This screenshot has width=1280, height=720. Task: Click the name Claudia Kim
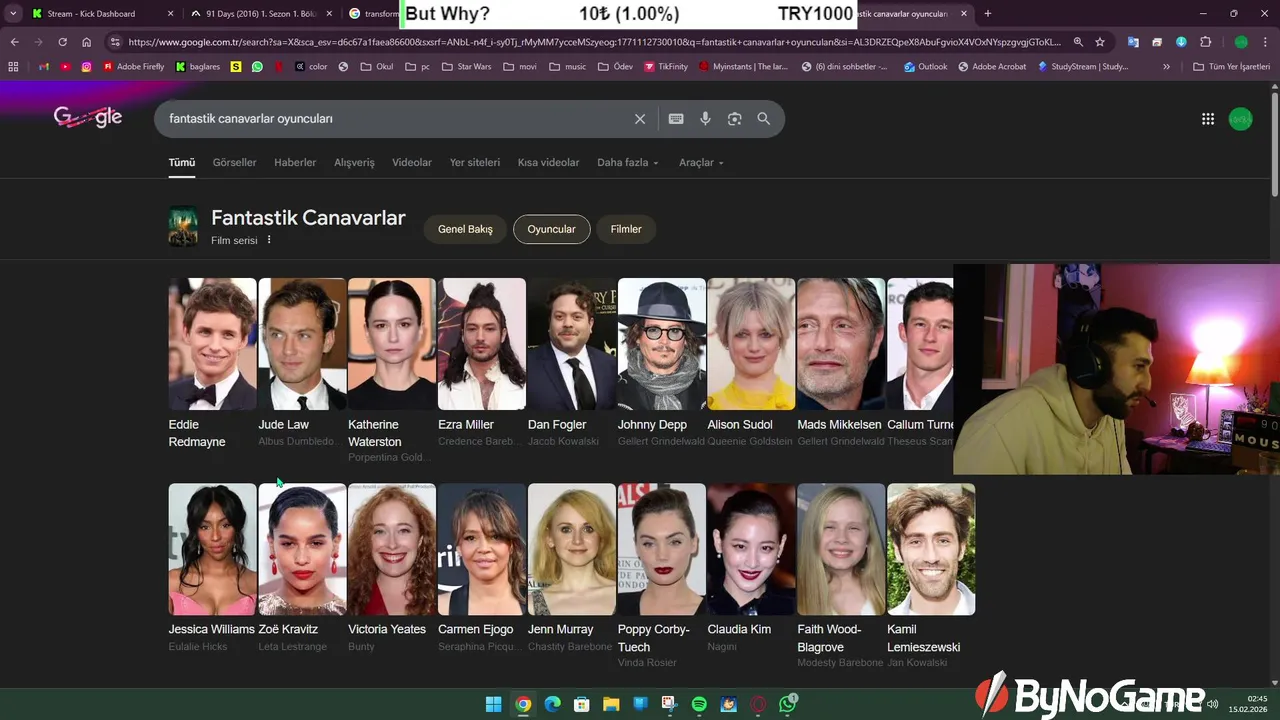pyautogui.click(x=739, y=629)
